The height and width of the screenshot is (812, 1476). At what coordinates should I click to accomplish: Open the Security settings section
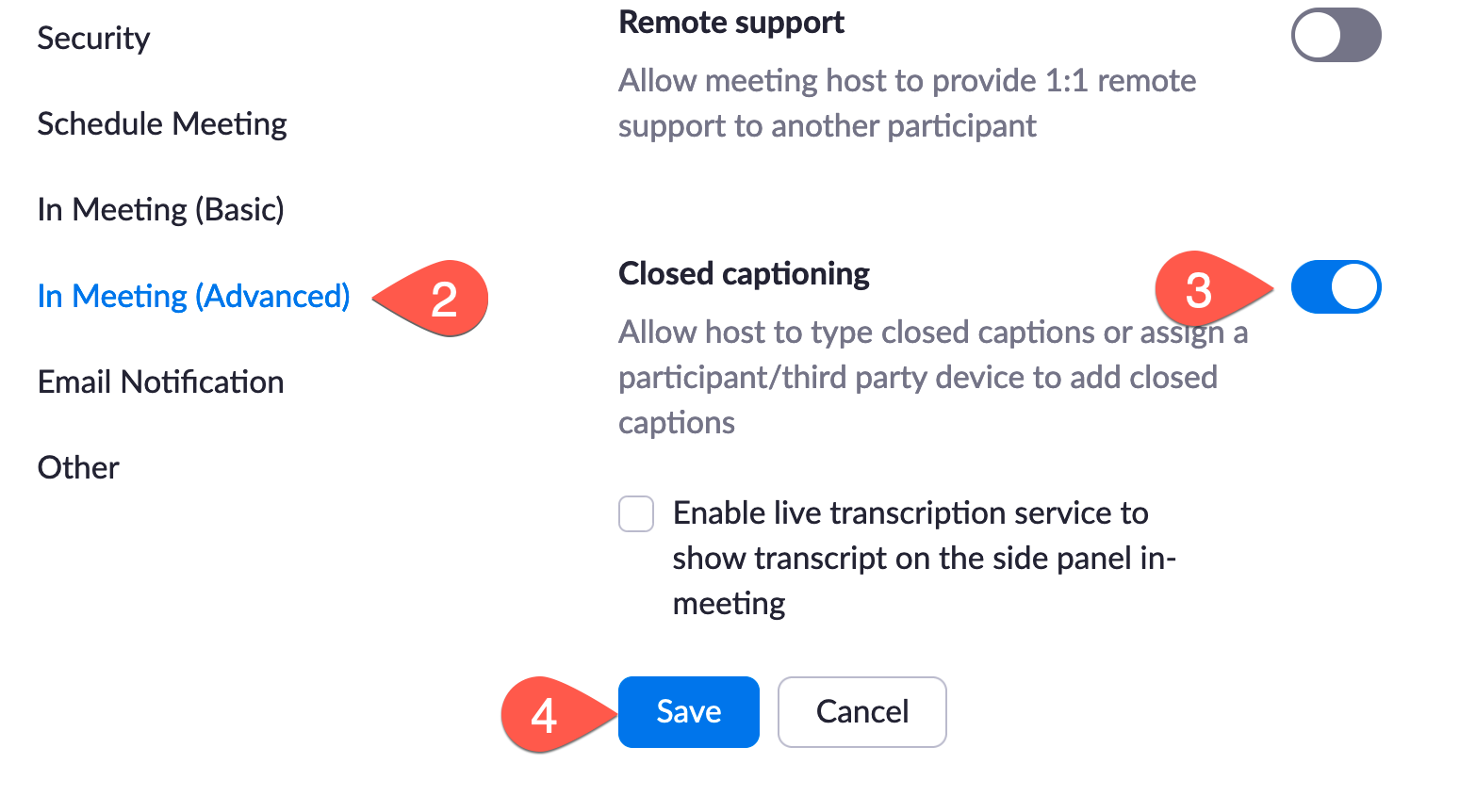(x=93, y=38)
